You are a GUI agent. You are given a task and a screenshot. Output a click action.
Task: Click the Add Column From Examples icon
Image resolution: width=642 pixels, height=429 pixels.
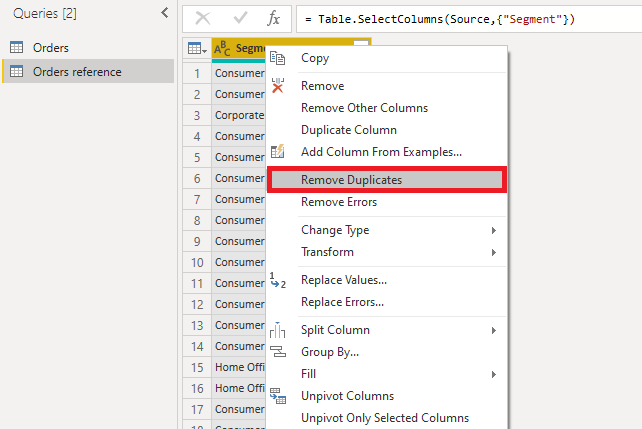[x=278, y=152]
